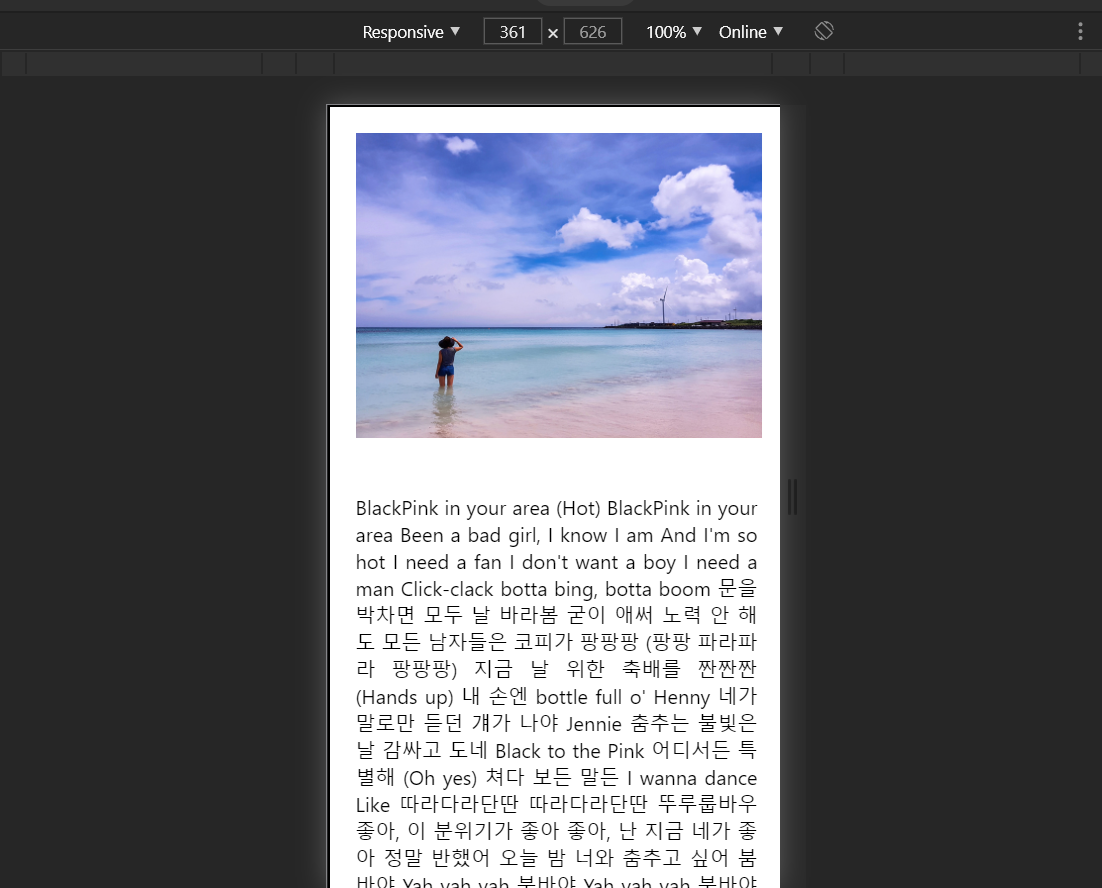Click the viewport height field showing 626

pyautogui.click(x=592, y=32)
